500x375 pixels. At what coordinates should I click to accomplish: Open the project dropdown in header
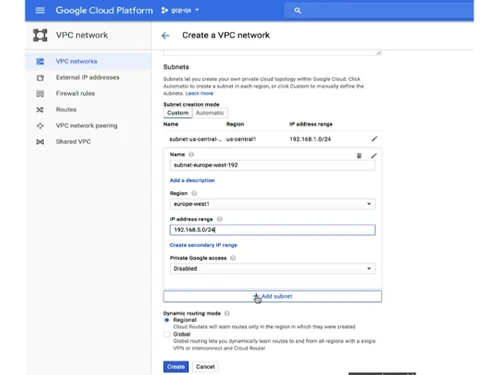tap(180, 10)
